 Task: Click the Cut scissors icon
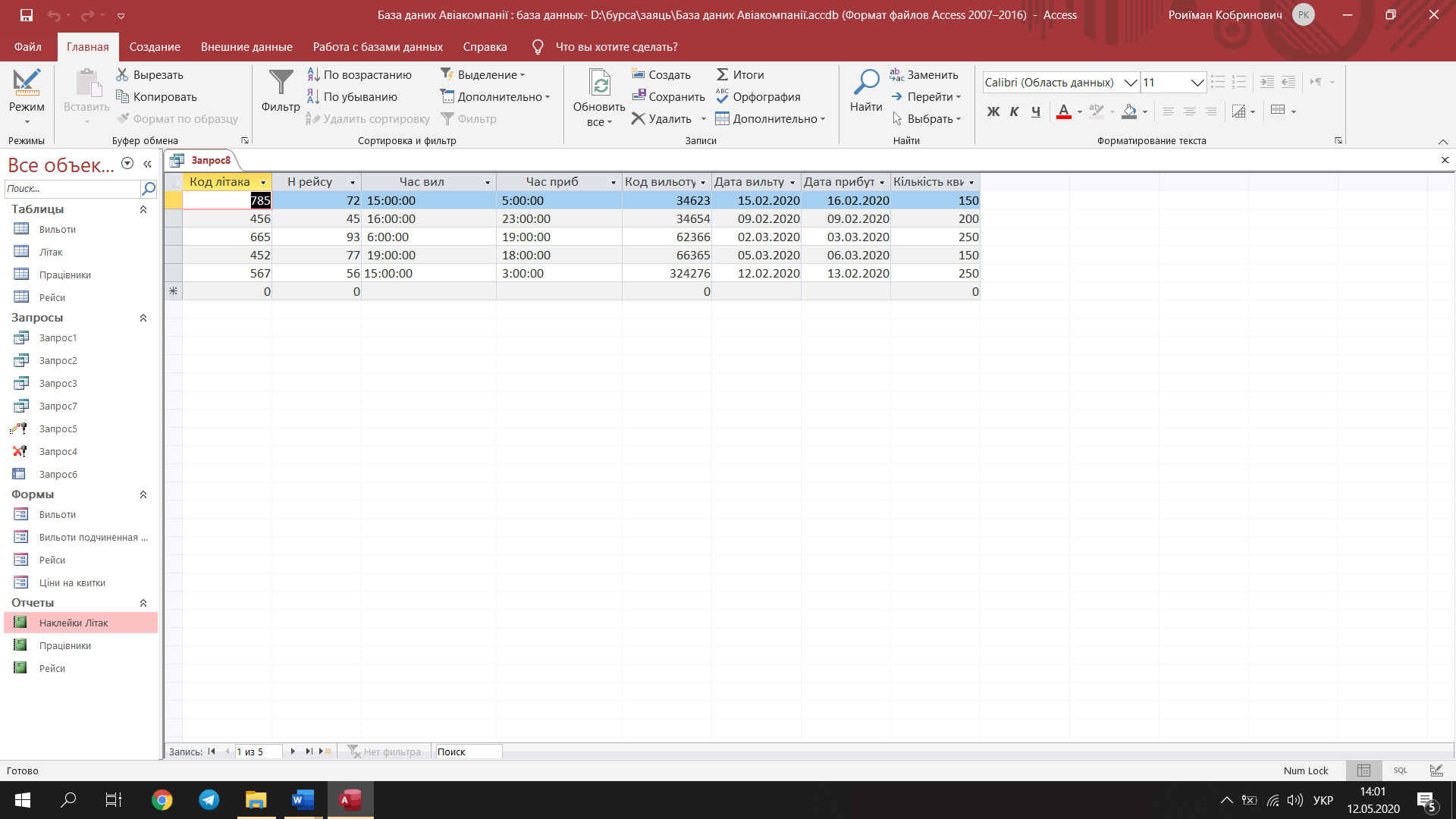point(122,74)
